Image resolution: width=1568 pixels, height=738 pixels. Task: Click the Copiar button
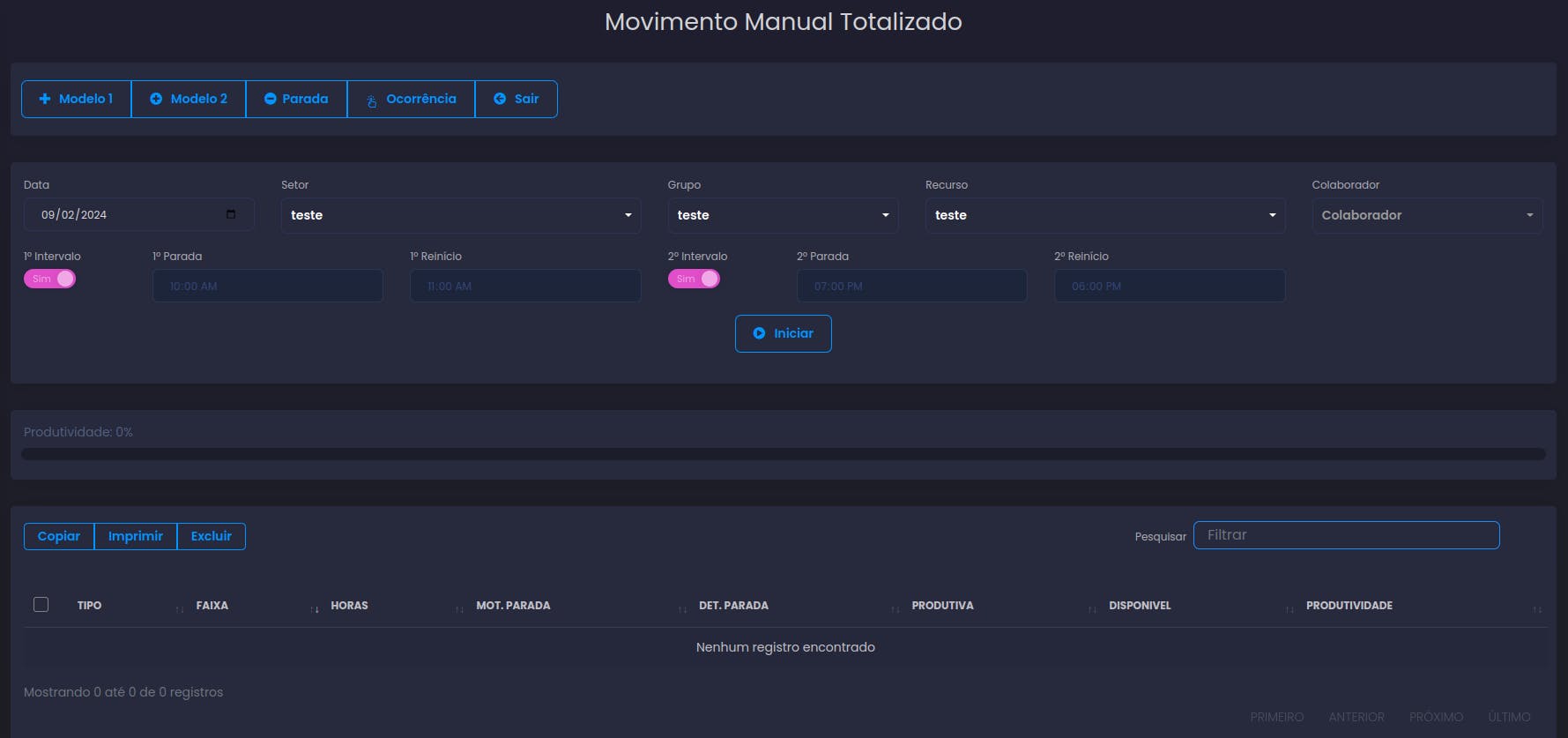click(x=59, y=536)
